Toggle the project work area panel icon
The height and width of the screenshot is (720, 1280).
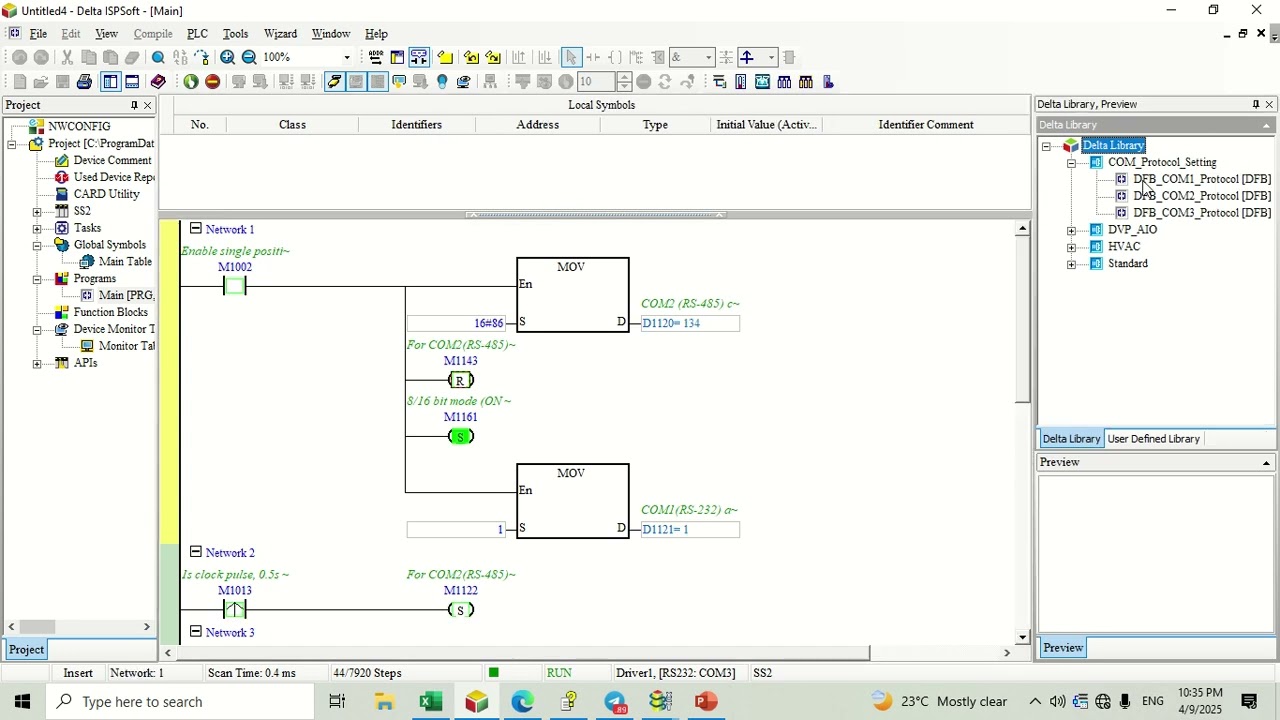[x=110, y=81]
